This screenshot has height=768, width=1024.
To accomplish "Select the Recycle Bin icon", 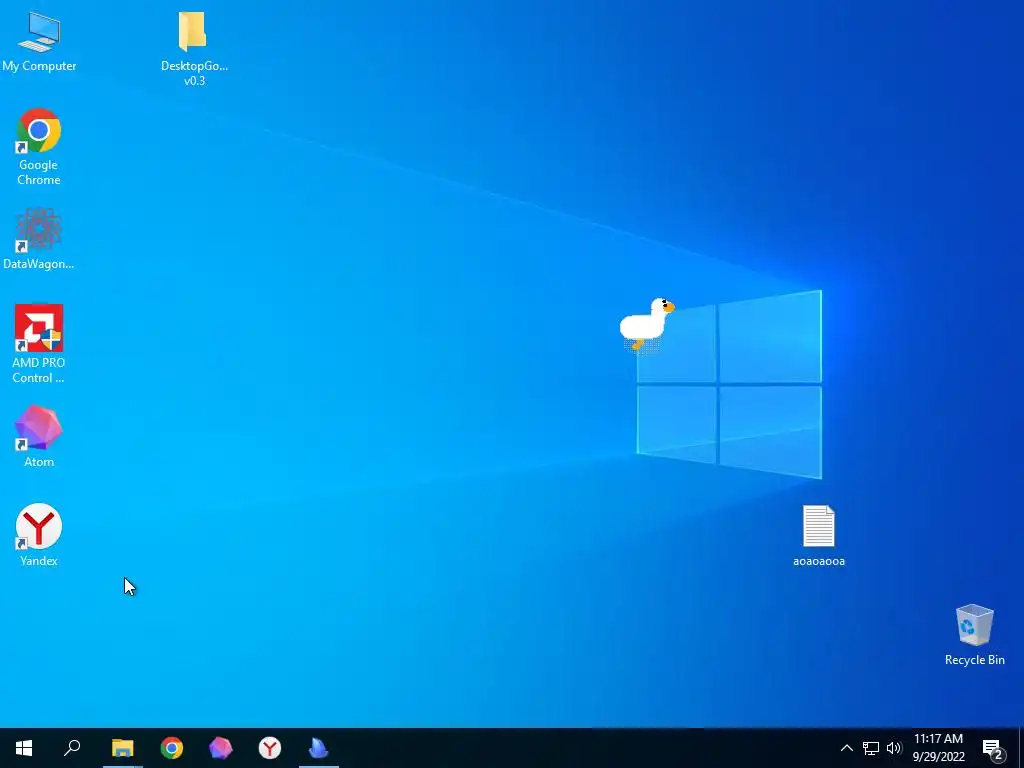I will point(974,635).
